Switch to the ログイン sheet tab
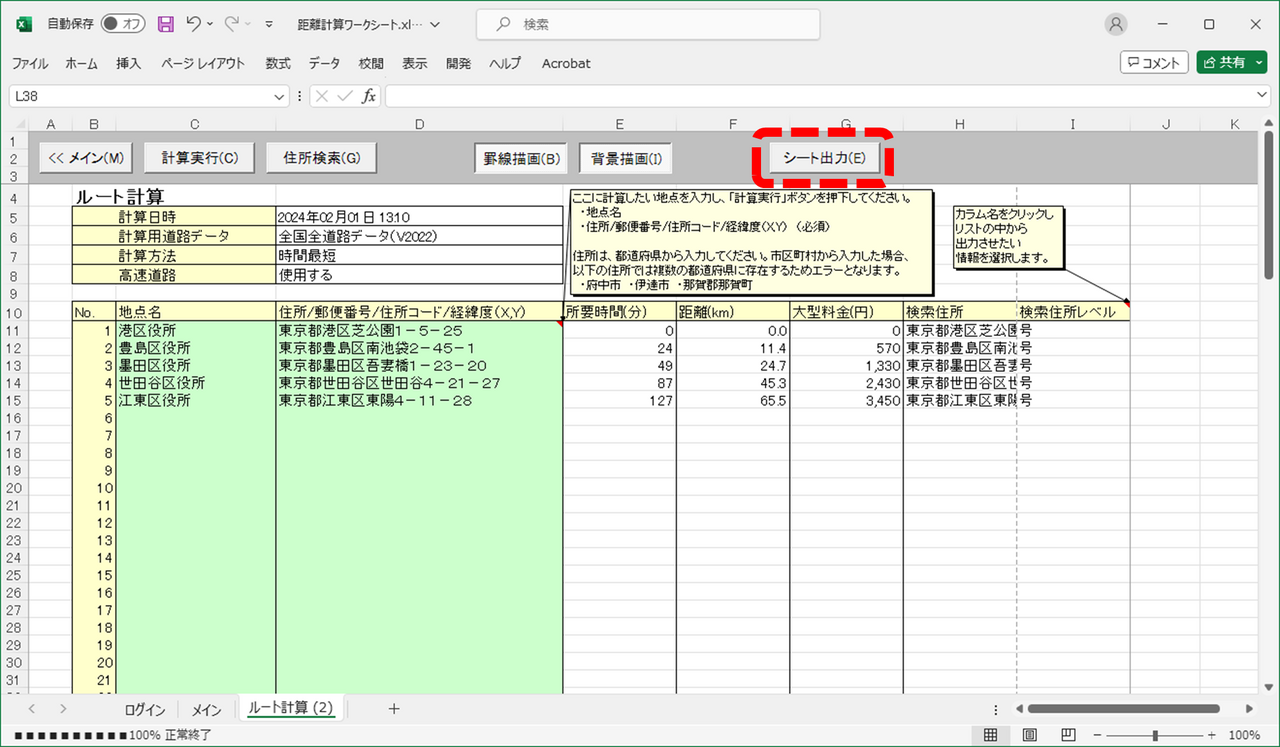1280x747 pixels. [145, 710]
